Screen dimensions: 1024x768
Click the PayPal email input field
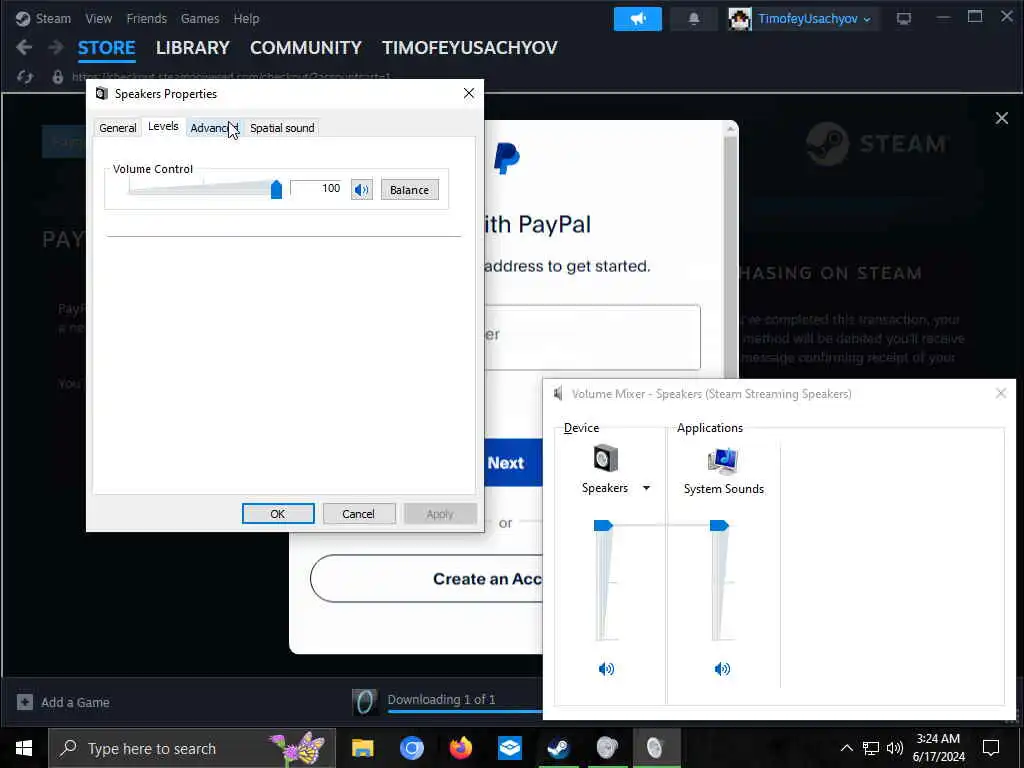(592, 337)
